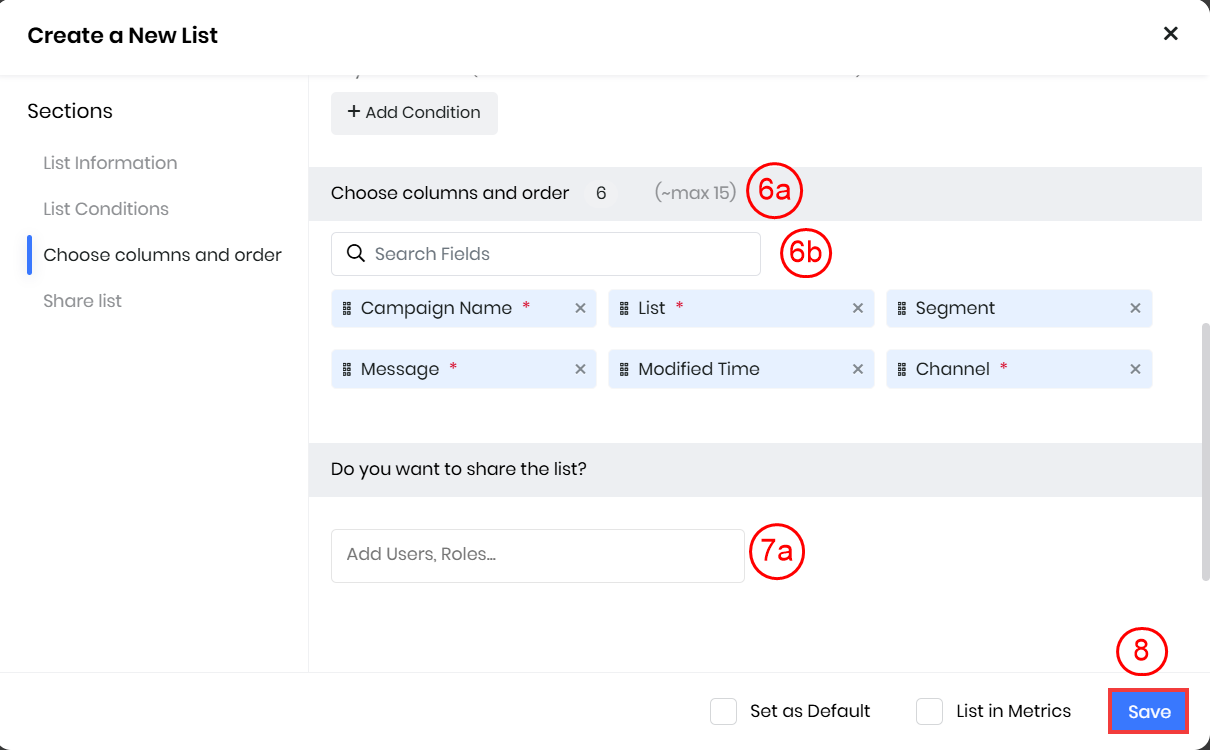This screenshot has width=1210, height=750.
Task: Focus the Add Users, Roles field
Action: 537,555
